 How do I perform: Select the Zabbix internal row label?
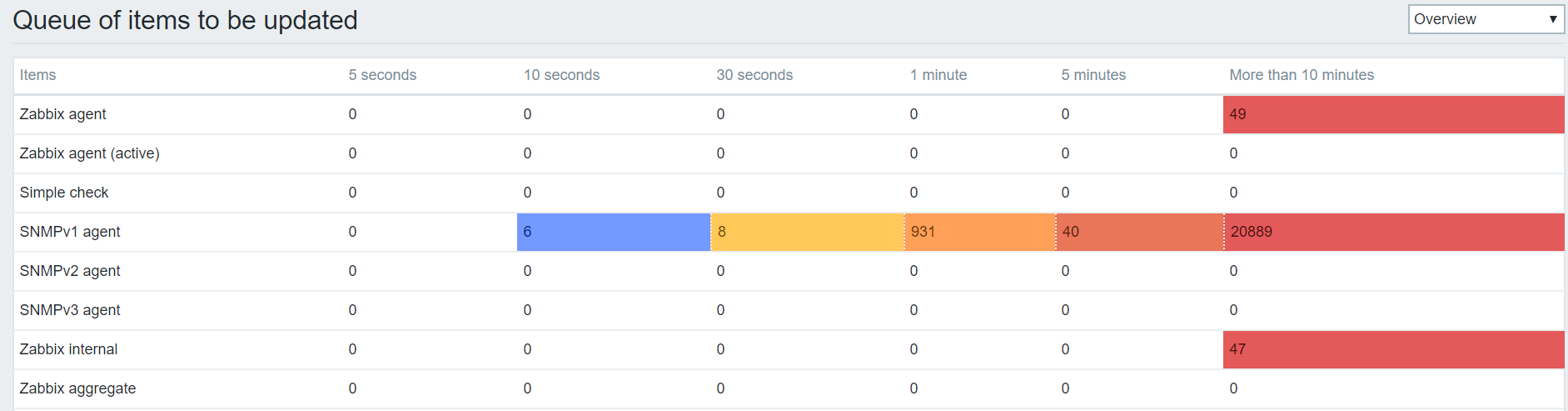(x=68, y=349)
